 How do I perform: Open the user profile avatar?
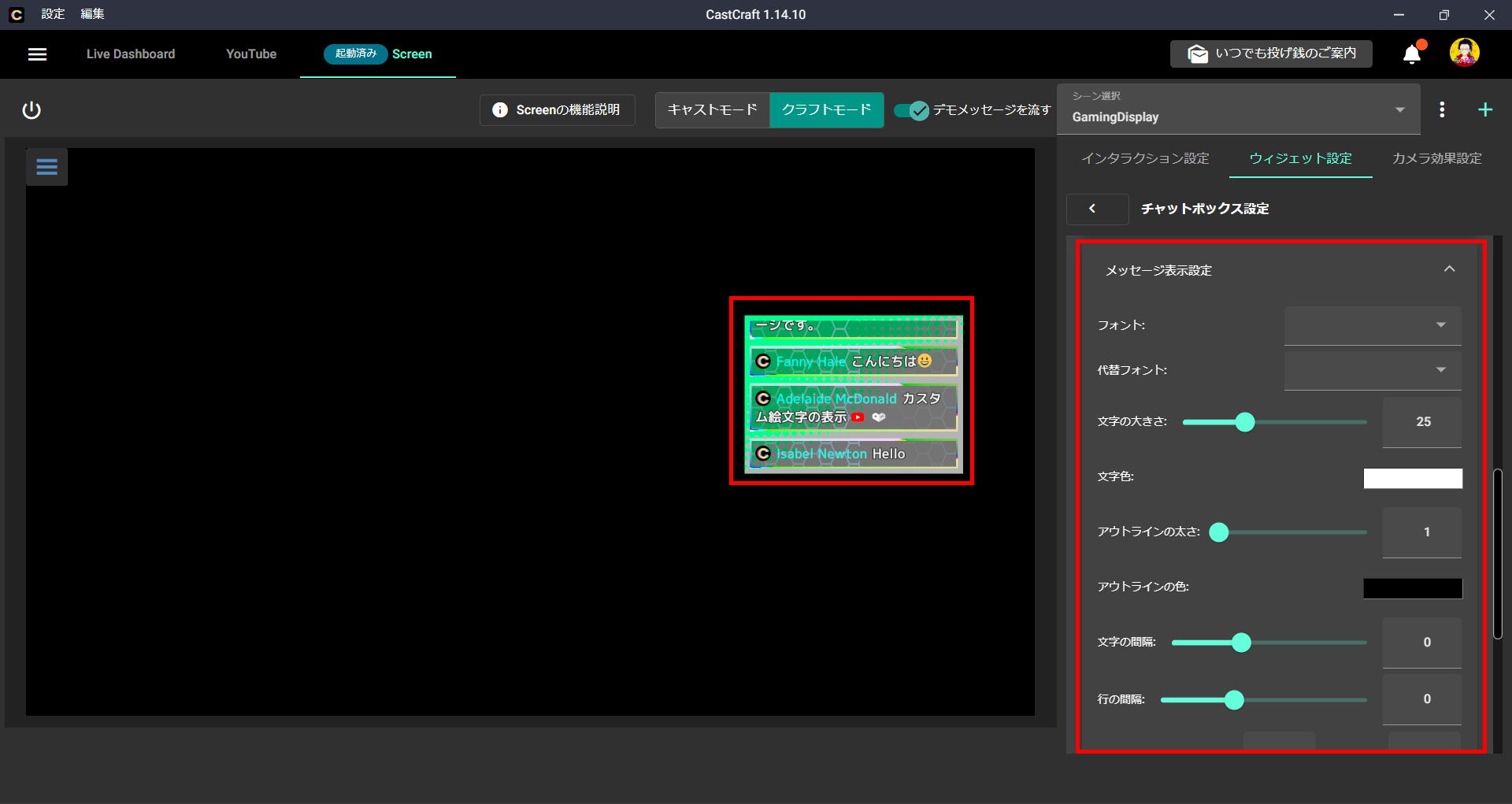point(1464,54)
